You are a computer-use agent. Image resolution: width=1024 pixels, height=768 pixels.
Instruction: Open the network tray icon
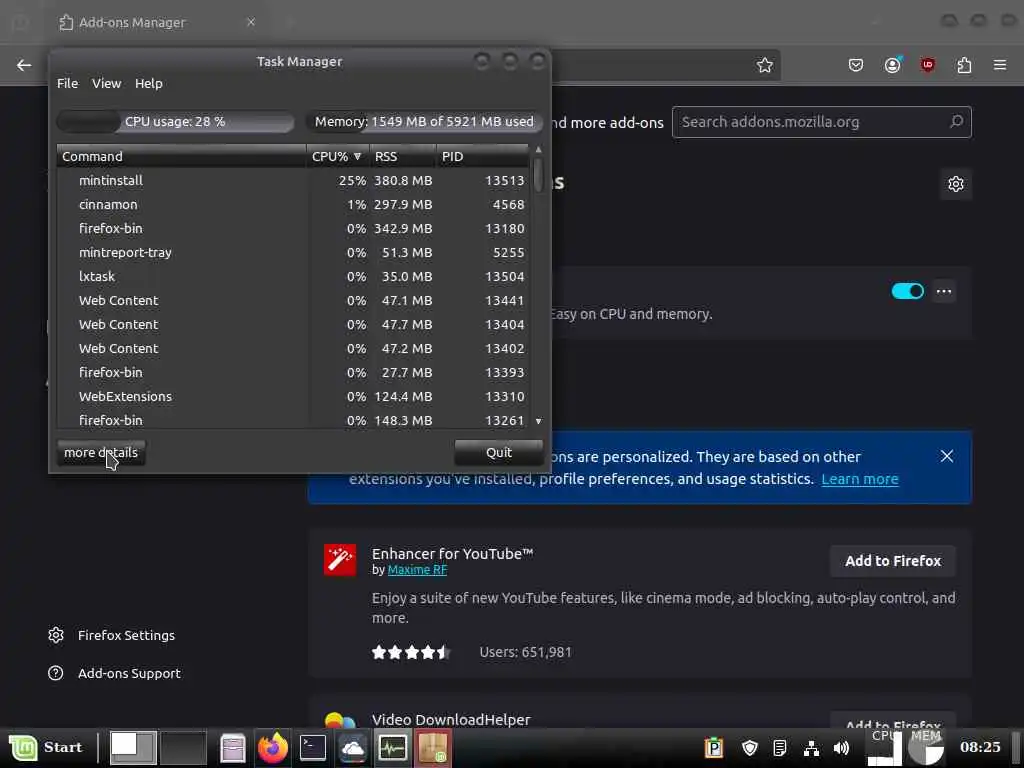(811, 748)
